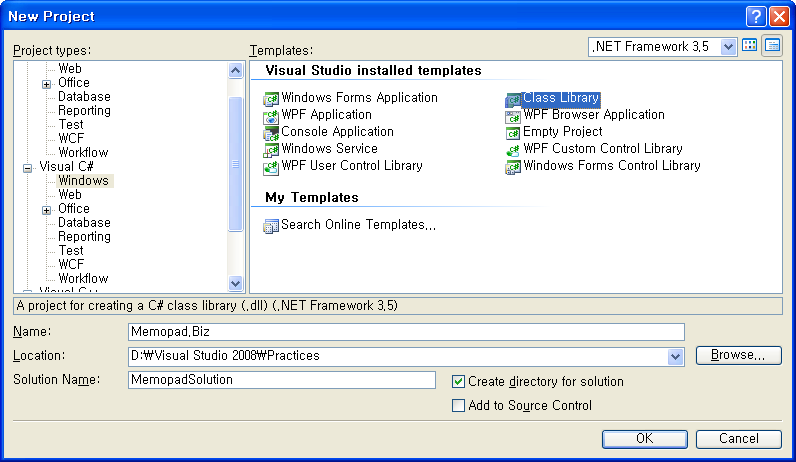Select Test under Visual C#

pyautogui.click(x=71, y=251)
